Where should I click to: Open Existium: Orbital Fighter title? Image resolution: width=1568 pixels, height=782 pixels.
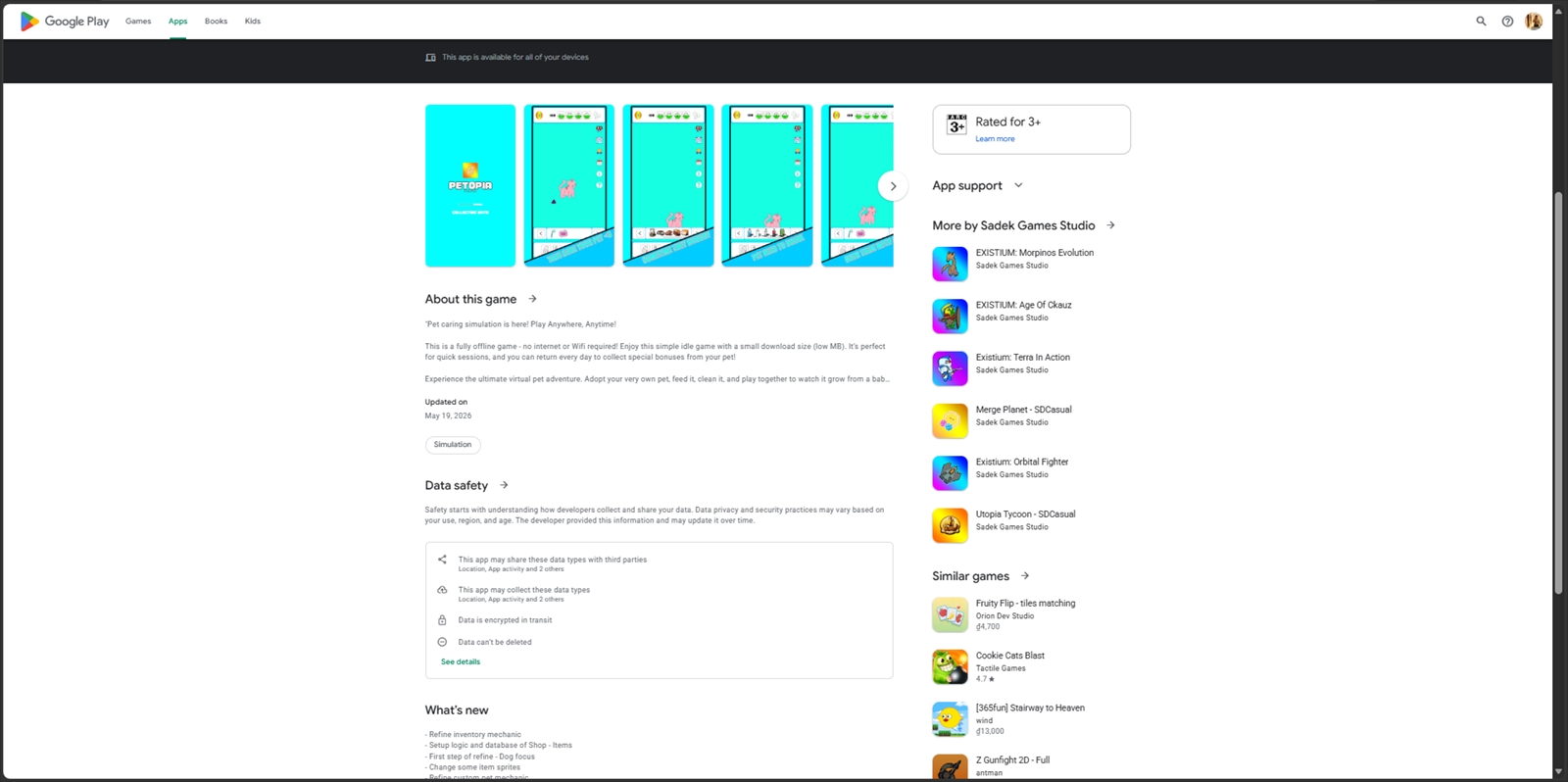[x=1022, y=462]
